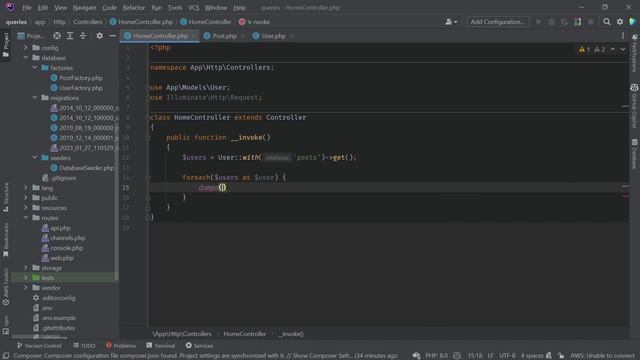This screenshot has height=360, width=640.
Task: Open the Services tool window
Action: (x=199, y=346)
